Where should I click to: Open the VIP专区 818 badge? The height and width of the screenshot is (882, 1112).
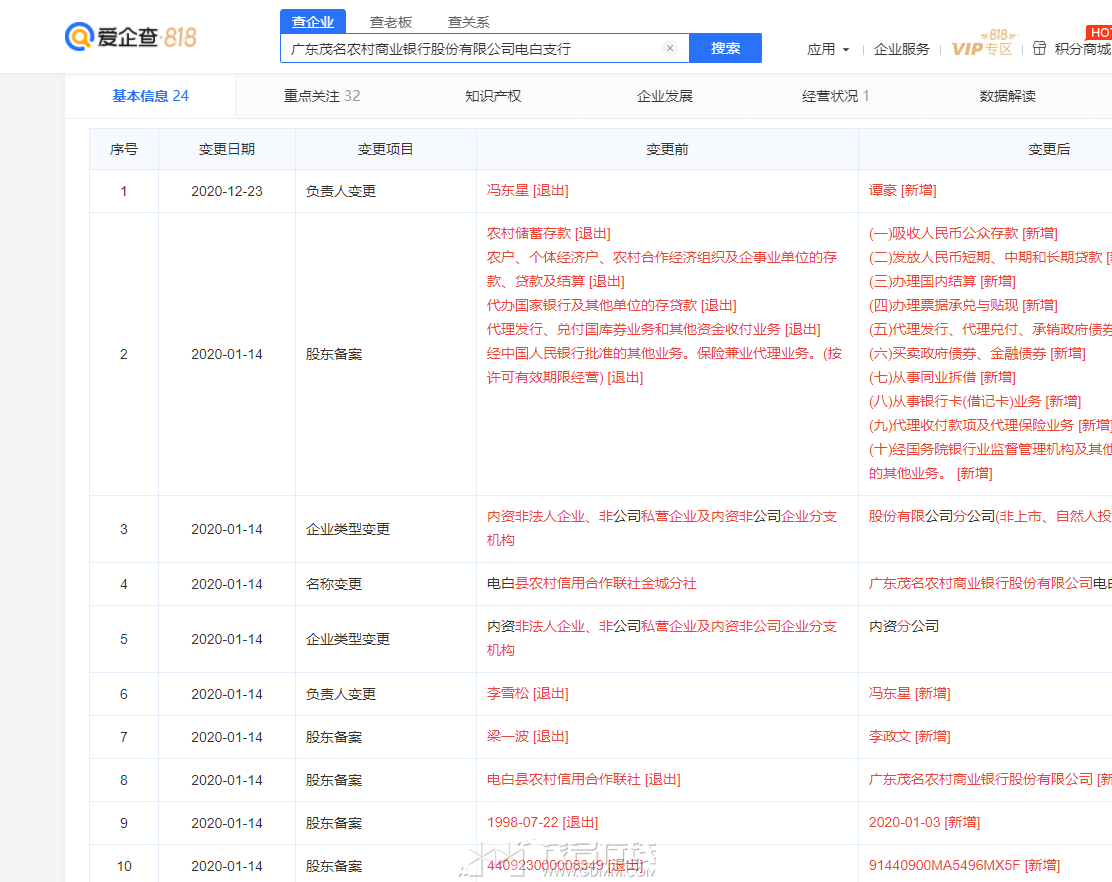tap(982, 46)
